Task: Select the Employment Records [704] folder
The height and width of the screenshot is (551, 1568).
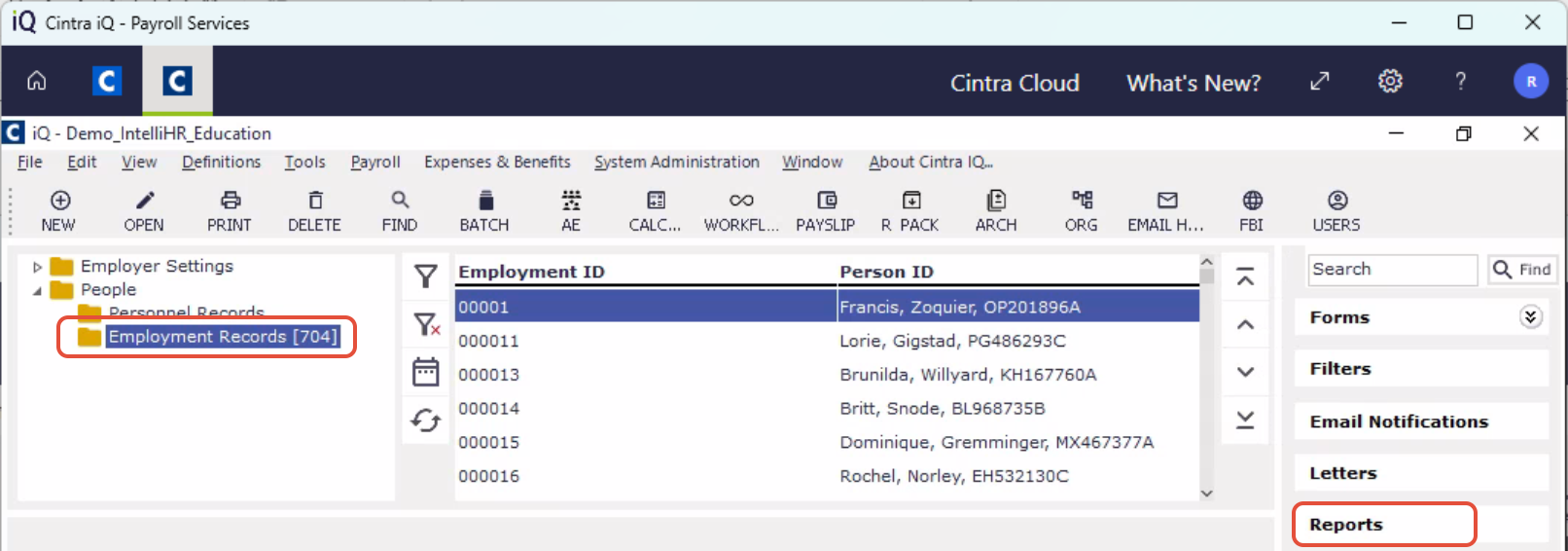Action: coord(208,337)
